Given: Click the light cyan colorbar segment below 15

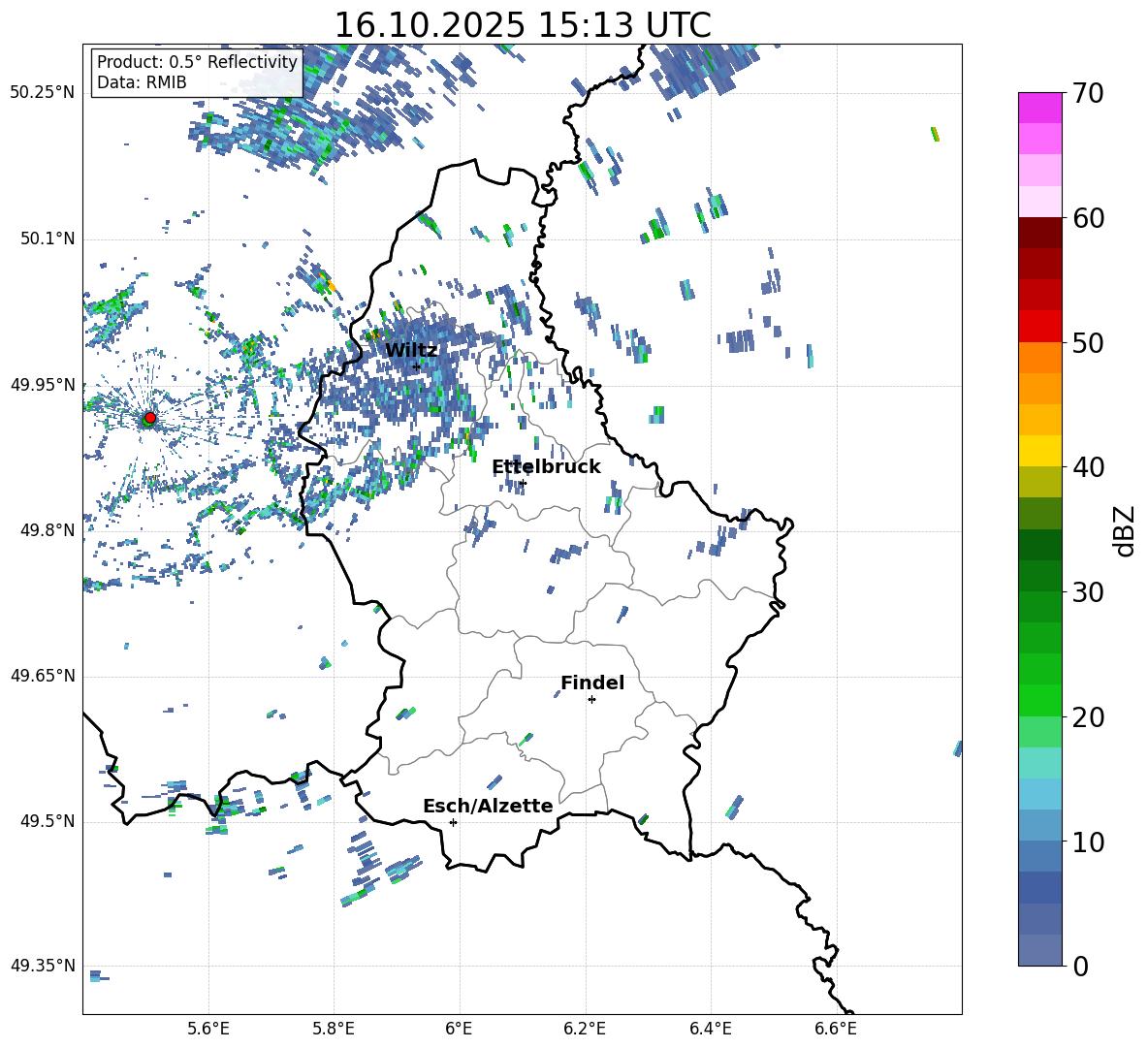Looking at the screenshot, I should tap(1039, 794).
